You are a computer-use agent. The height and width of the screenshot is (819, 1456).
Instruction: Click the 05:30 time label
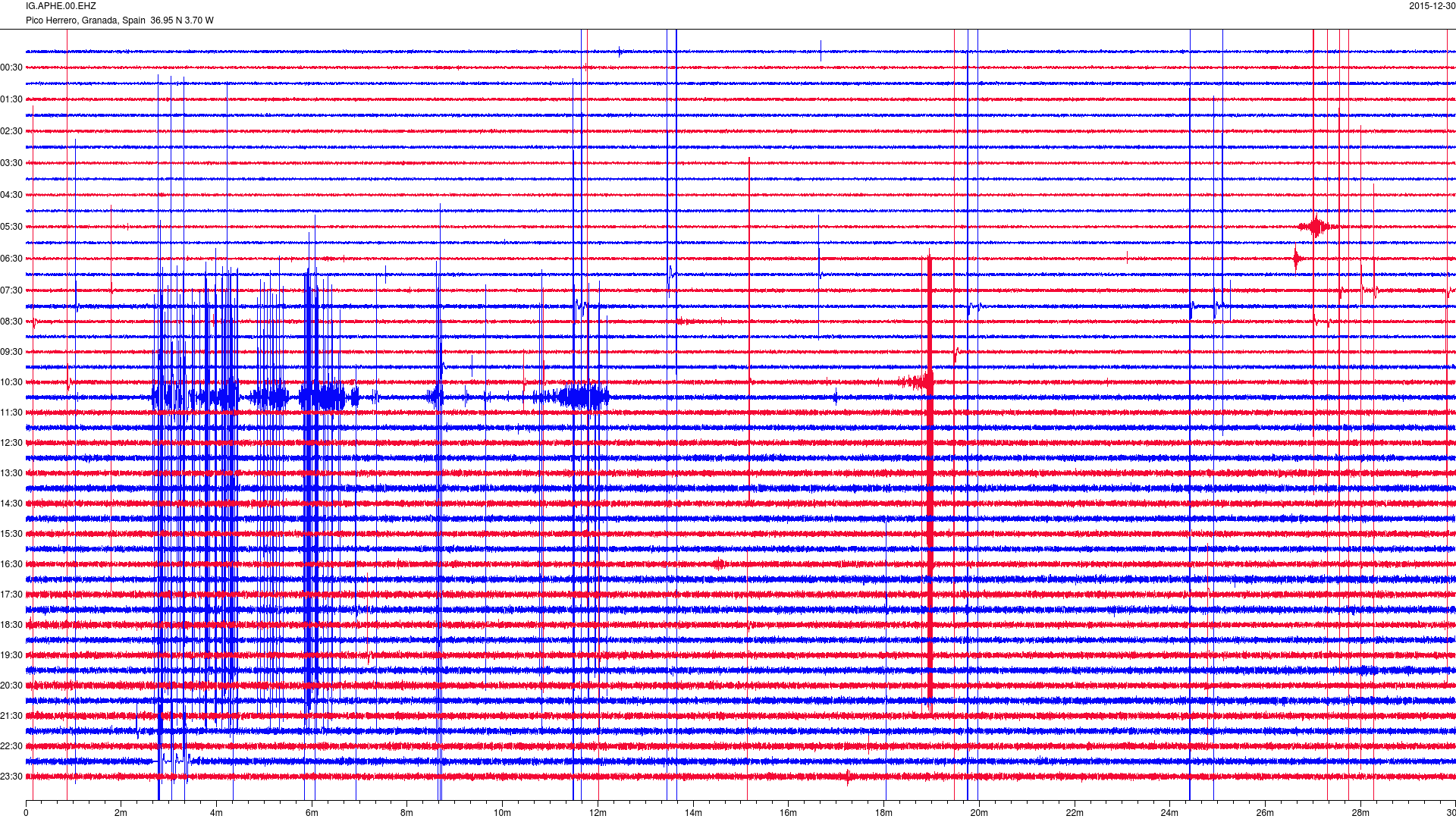click(11, 227)
